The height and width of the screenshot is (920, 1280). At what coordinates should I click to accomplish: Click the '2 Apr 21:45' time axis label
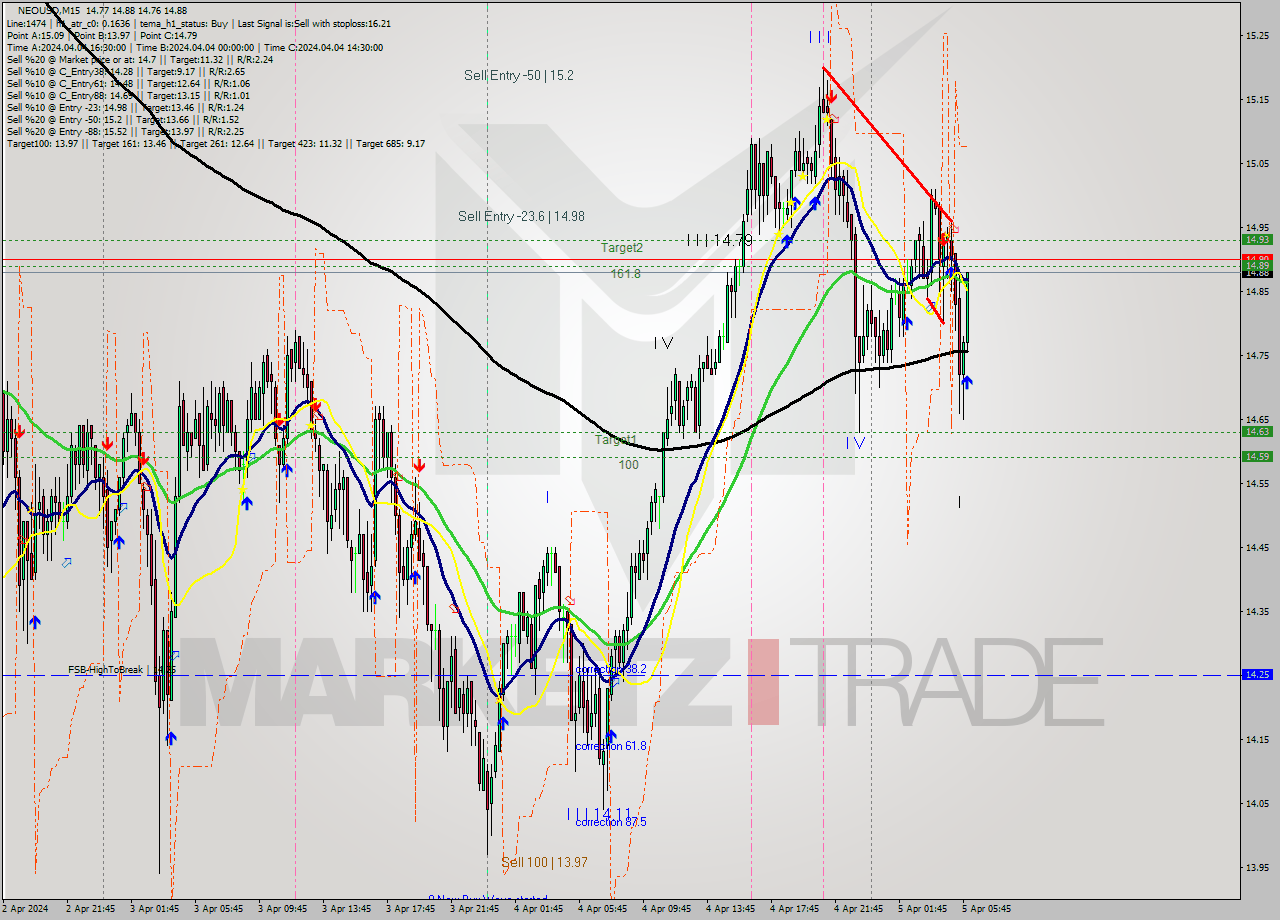pyautogui.click(x=89, y=909)
